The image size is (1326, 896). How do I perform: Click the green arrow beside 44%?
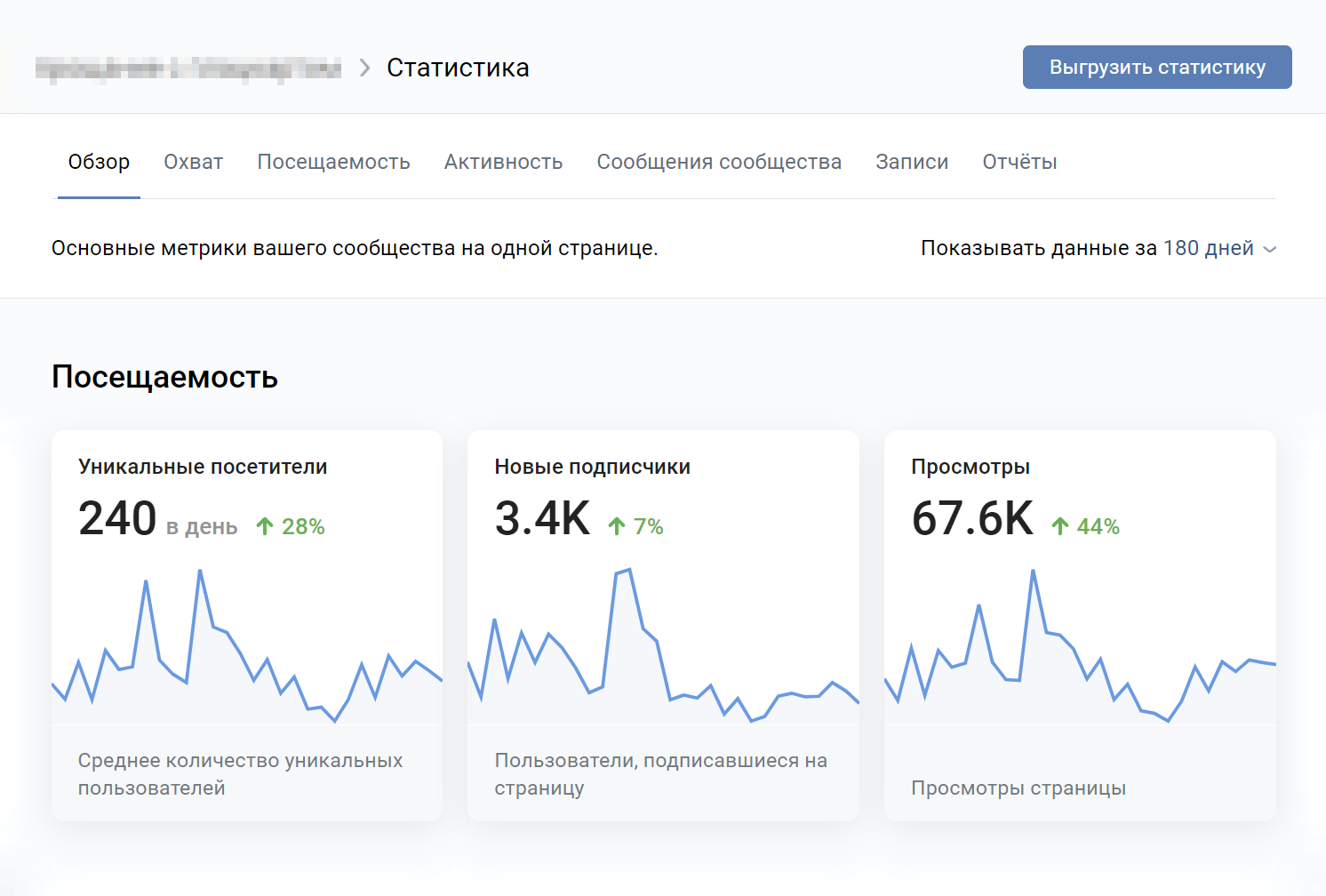[1060, 526]
